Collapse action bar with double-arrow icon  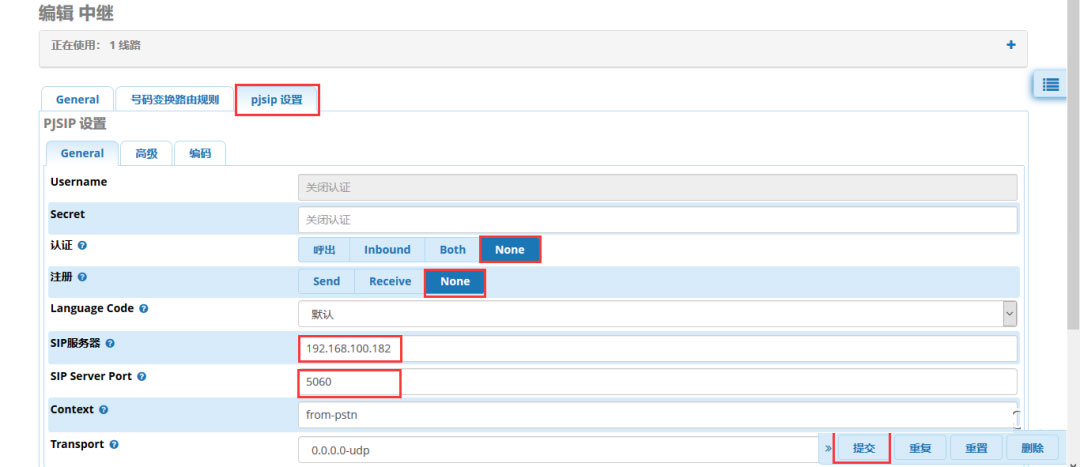pyautogui.click(x=828, y=448)
